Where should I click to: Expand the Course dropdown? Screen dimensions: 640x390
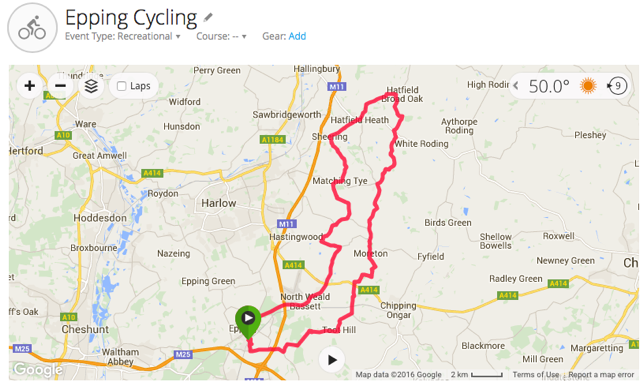[x=221, y=36]
